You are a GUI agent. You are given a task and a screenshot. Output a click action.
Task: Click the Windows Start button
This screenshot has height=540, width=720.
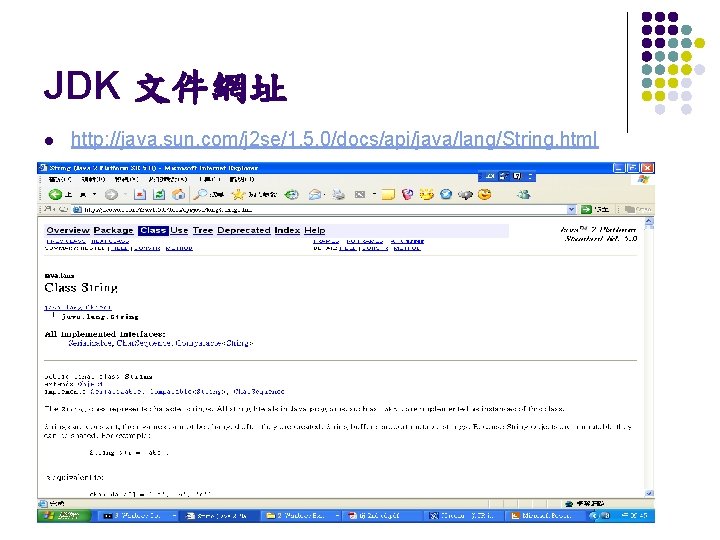[64, 516]
